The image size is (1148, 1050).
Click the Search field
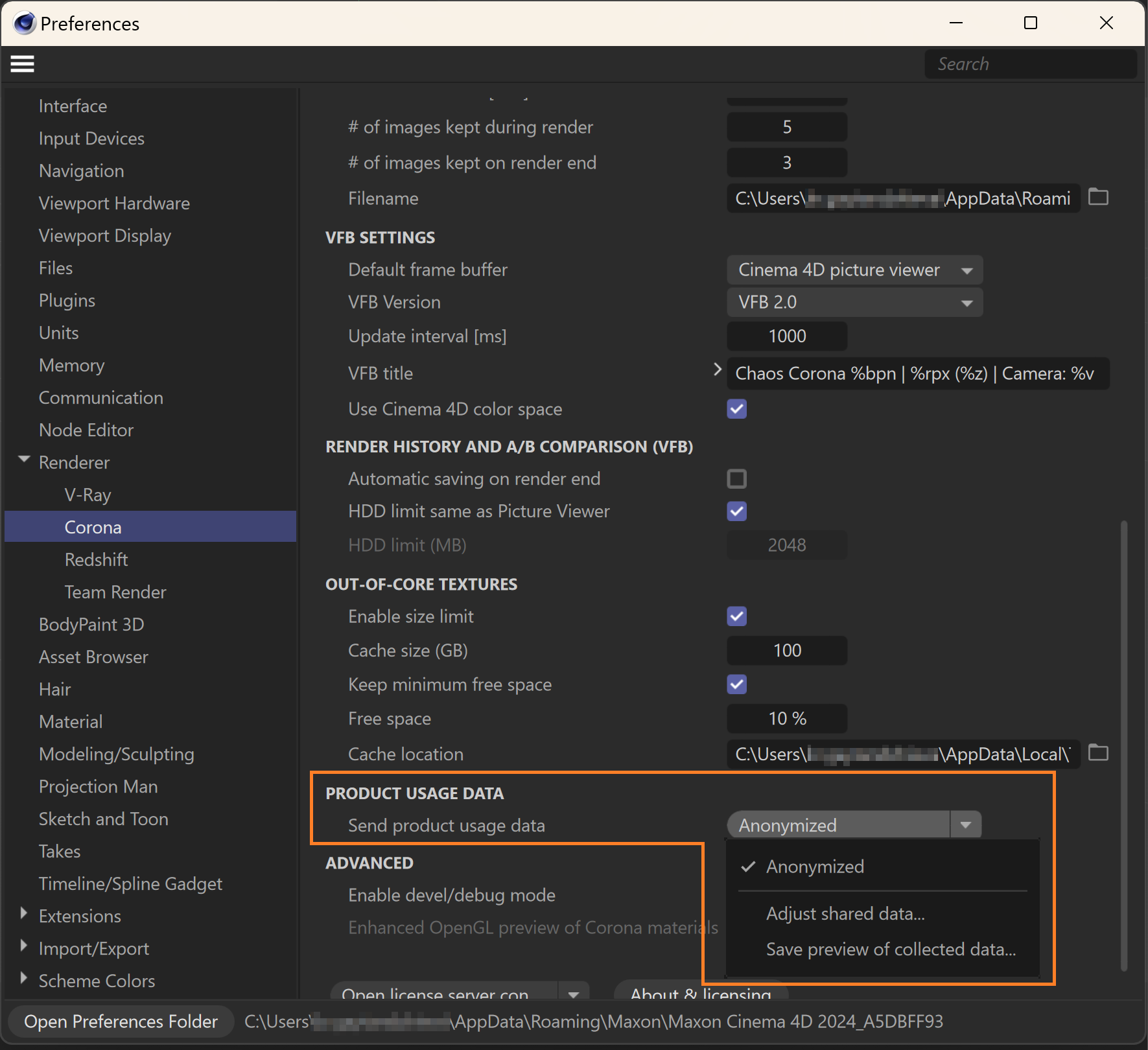tap(1031, 64)
